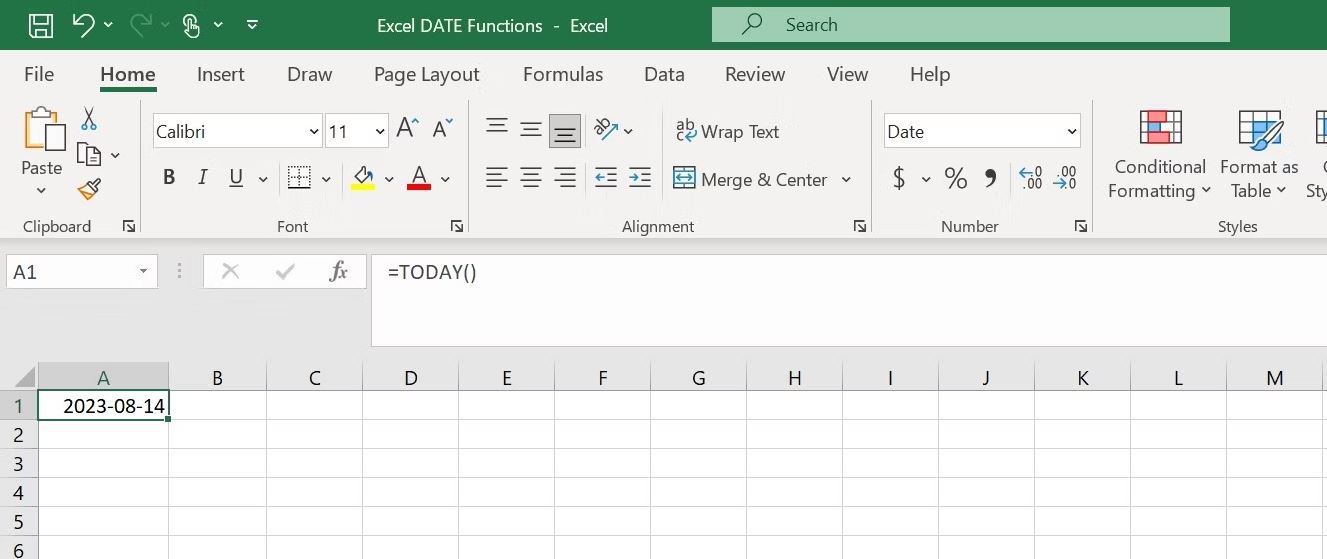Click the Accounting dollar format icon

pyautogui.click(x=899, y=179)
